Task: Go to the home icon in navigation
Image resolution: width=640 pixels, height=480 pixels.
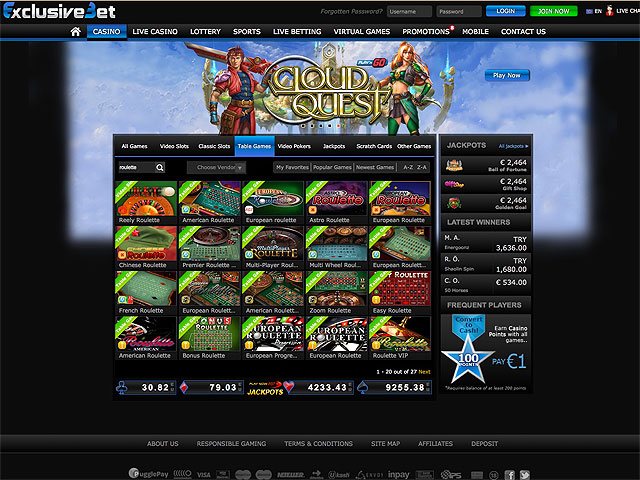Action: click(x=76, y=31)
